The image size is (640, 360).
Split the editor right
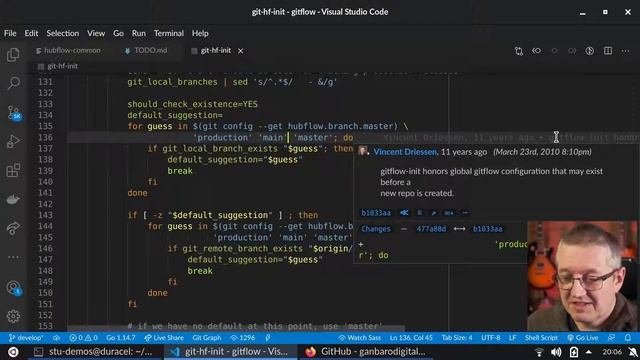pos(608,51)
